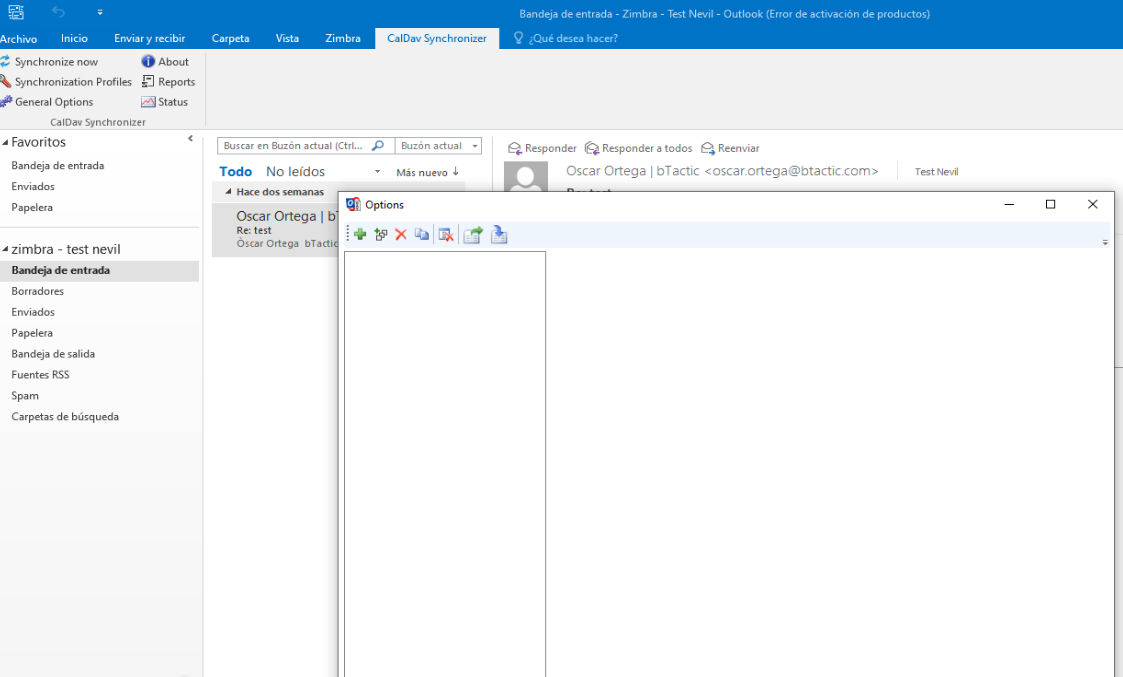Delete selected profile with red X
The width and height of the screenshot is (1123, 677).
(401, 234)
